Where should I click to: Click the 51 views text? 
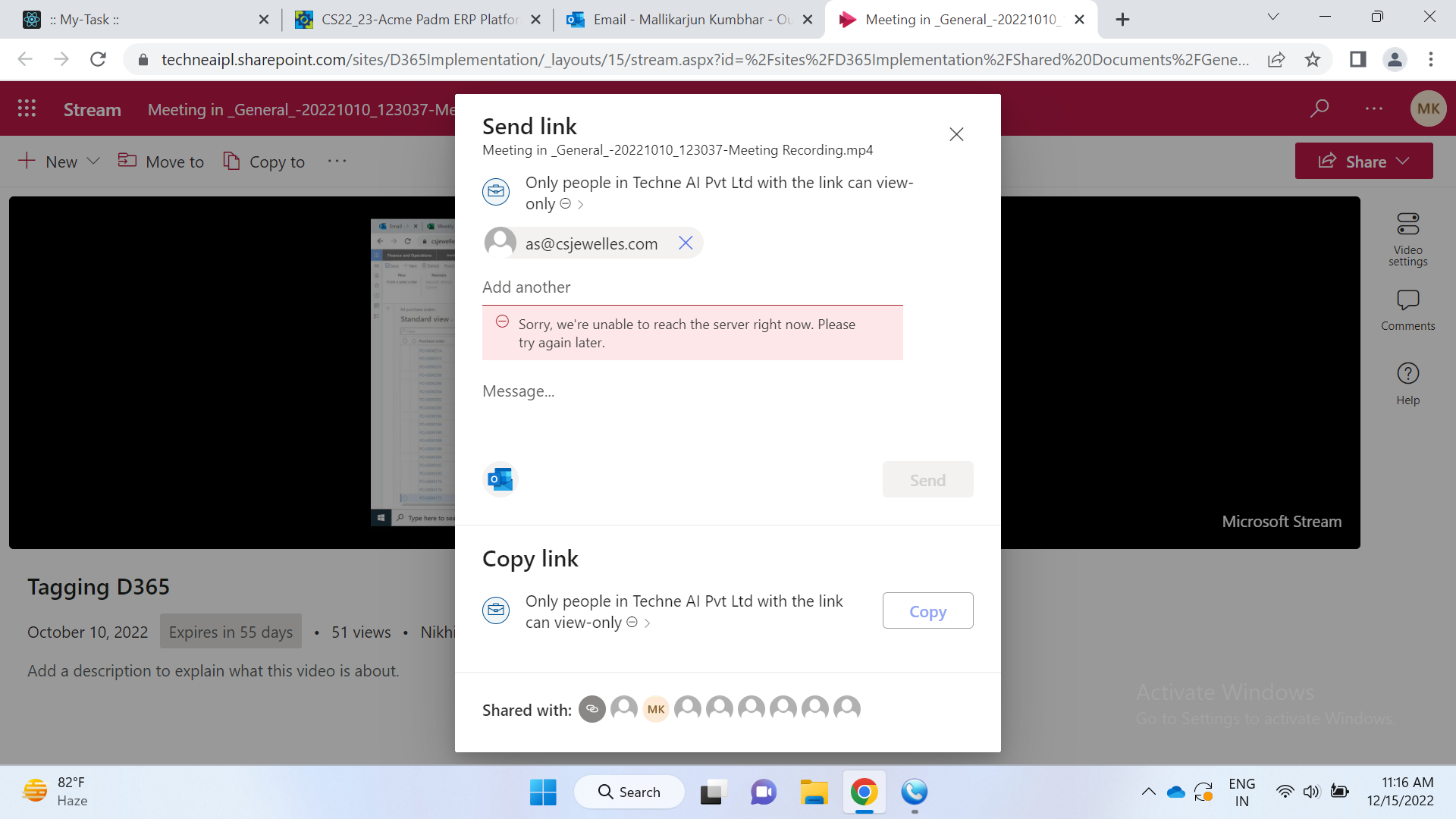pyautogui.click(x=361, y=632)
